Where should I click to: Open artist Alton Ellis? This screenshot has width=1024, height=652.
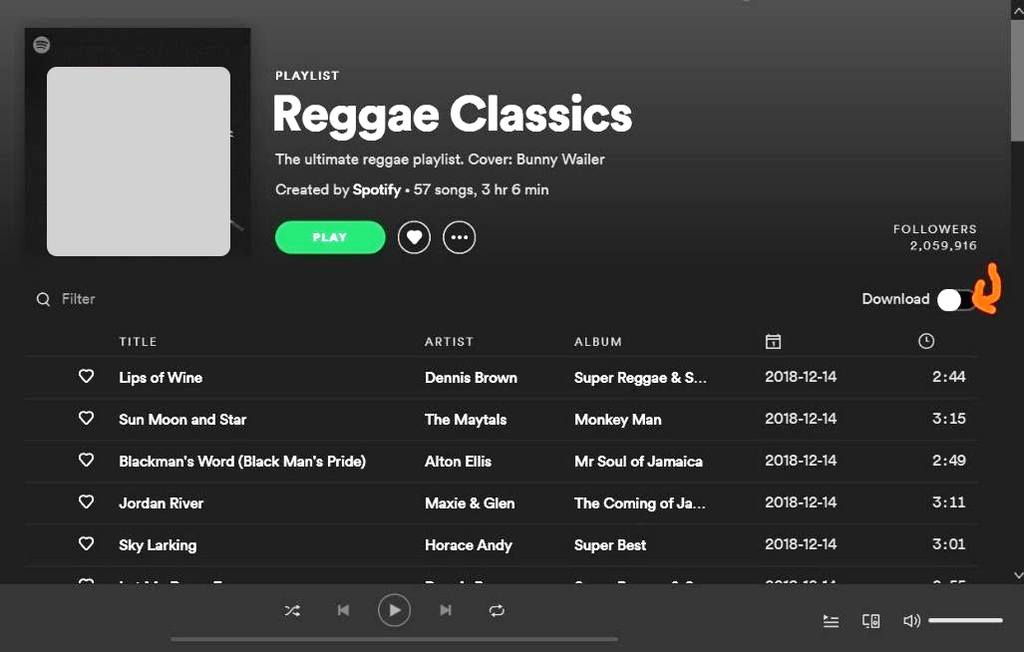458,461
